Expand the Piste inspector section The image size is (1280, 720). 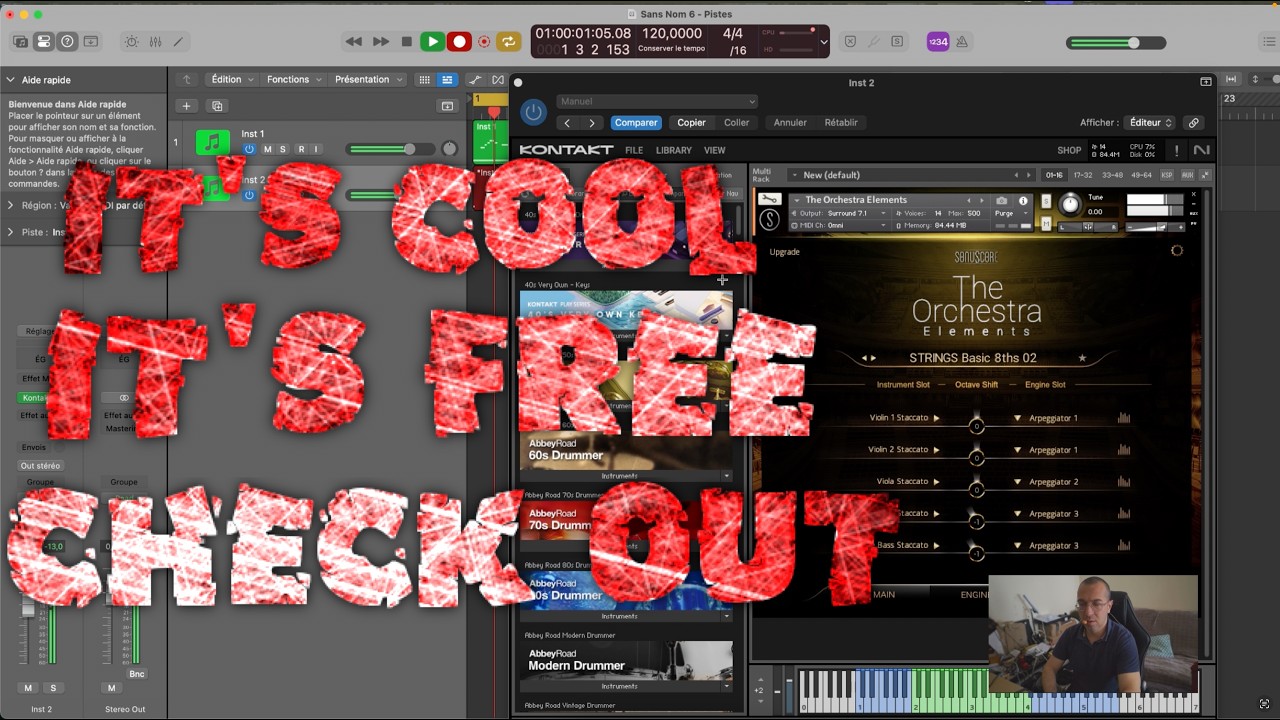[11, 232]
